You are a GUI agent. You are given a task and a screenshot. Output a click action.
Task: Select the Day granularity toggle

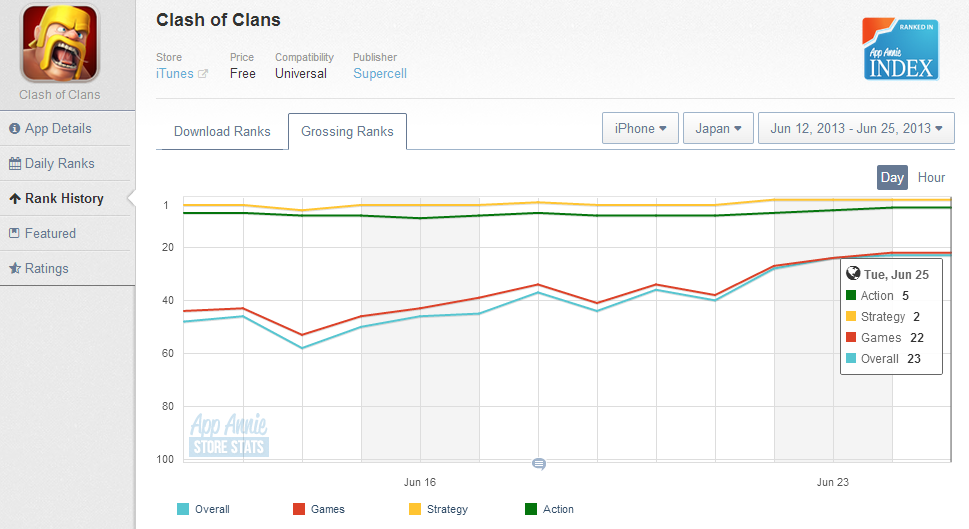[x=892, y=177]
